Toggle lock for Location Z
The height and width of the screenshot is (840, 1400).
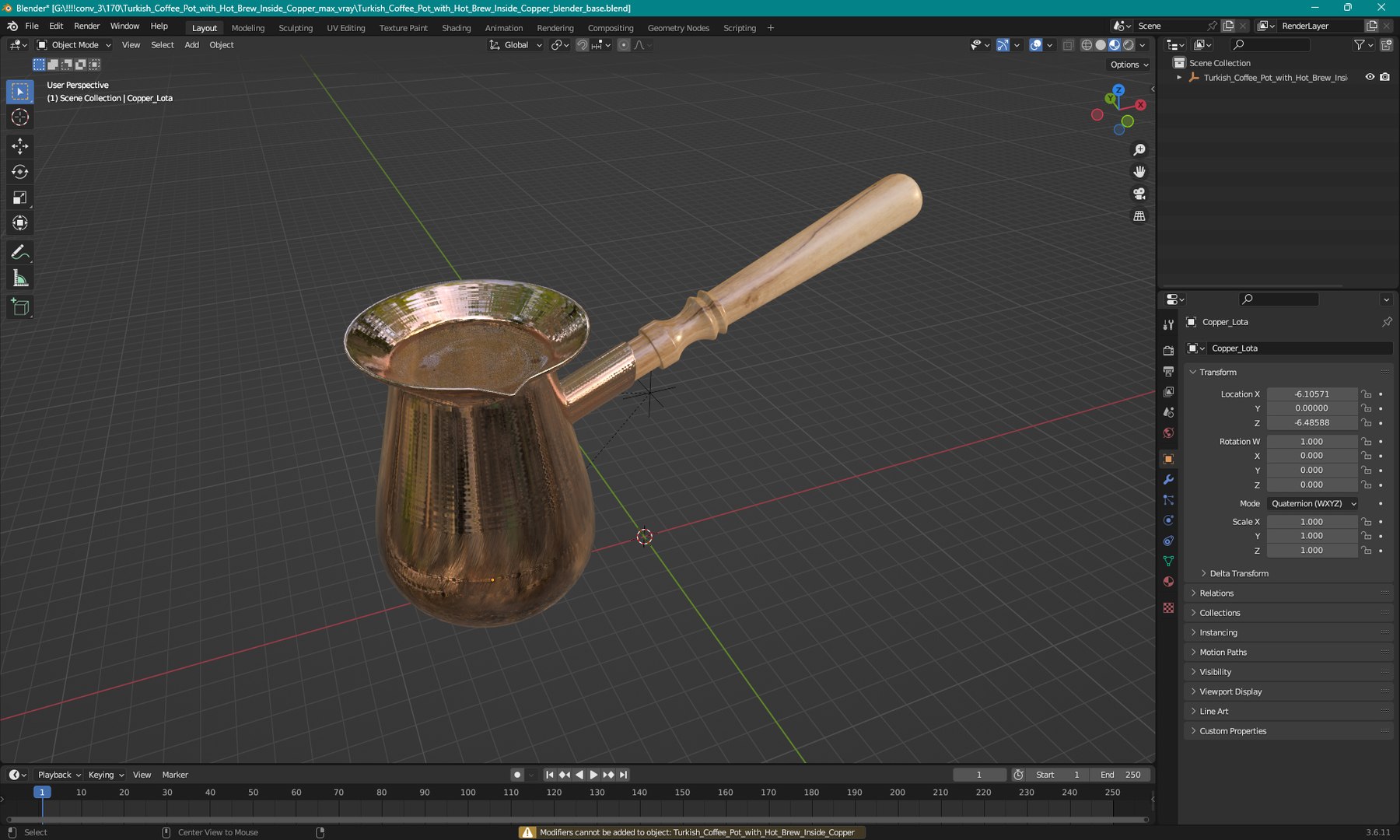click(1367, 423)
